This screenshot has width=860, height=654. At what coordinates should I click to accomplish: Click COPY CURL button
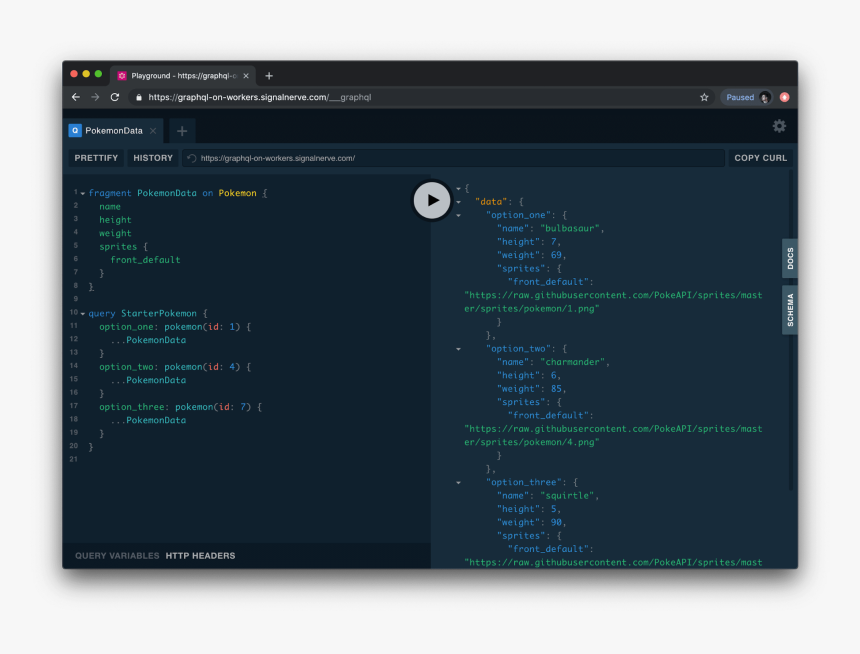point(760,158)
